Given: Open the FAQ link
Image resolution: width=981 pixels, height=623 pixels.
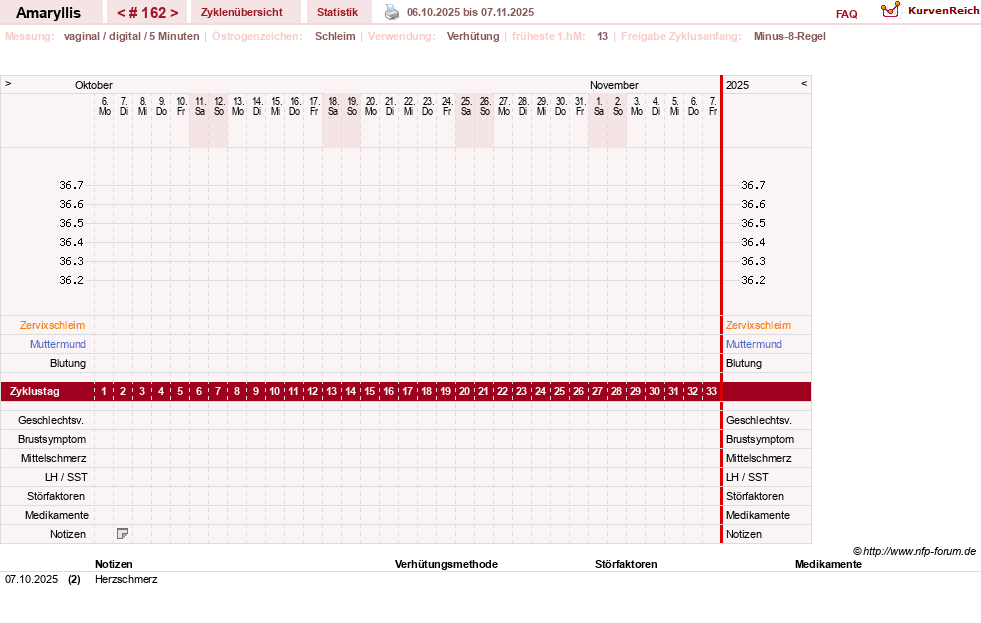Looking at the screenshot, I should [846, 14].
